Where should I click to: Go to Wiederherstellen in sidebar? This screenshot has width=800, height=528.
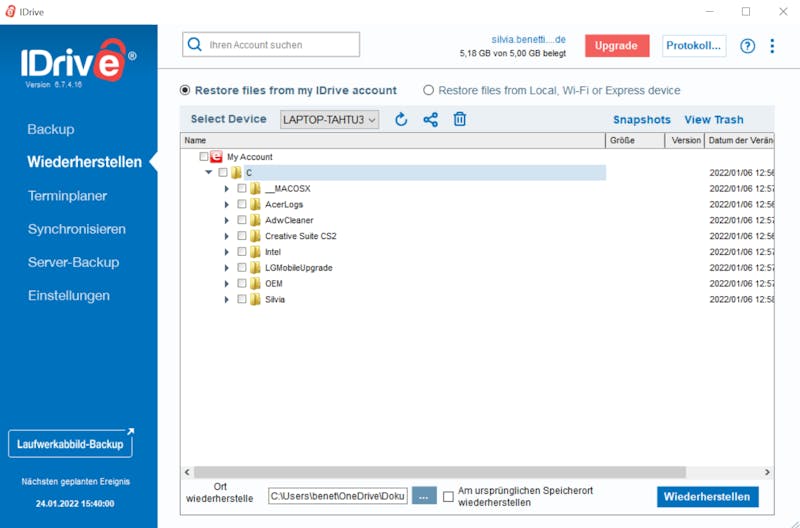84,162
